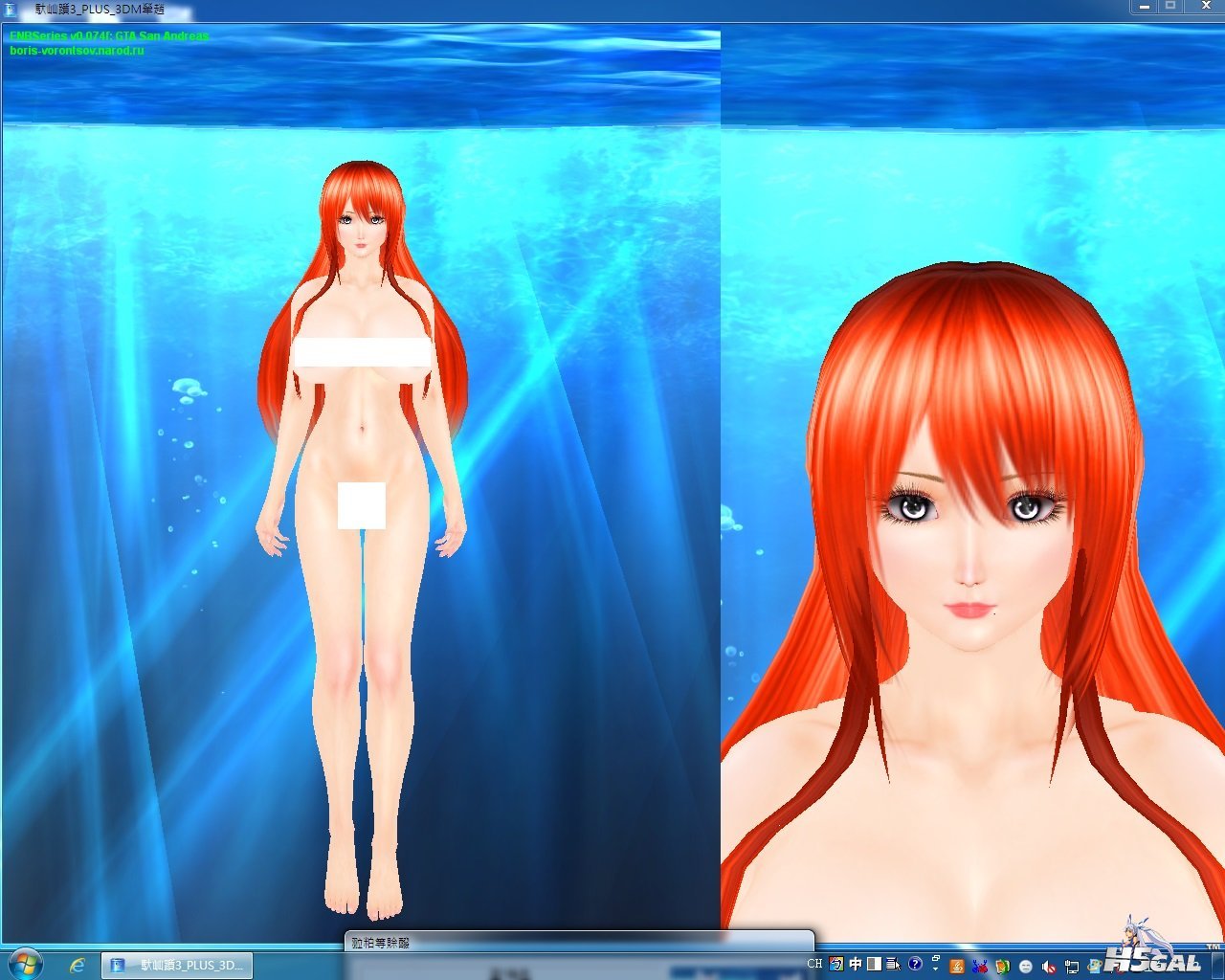Click the Show Desktop button
1225x980 pixels.
pos(1218,965)
